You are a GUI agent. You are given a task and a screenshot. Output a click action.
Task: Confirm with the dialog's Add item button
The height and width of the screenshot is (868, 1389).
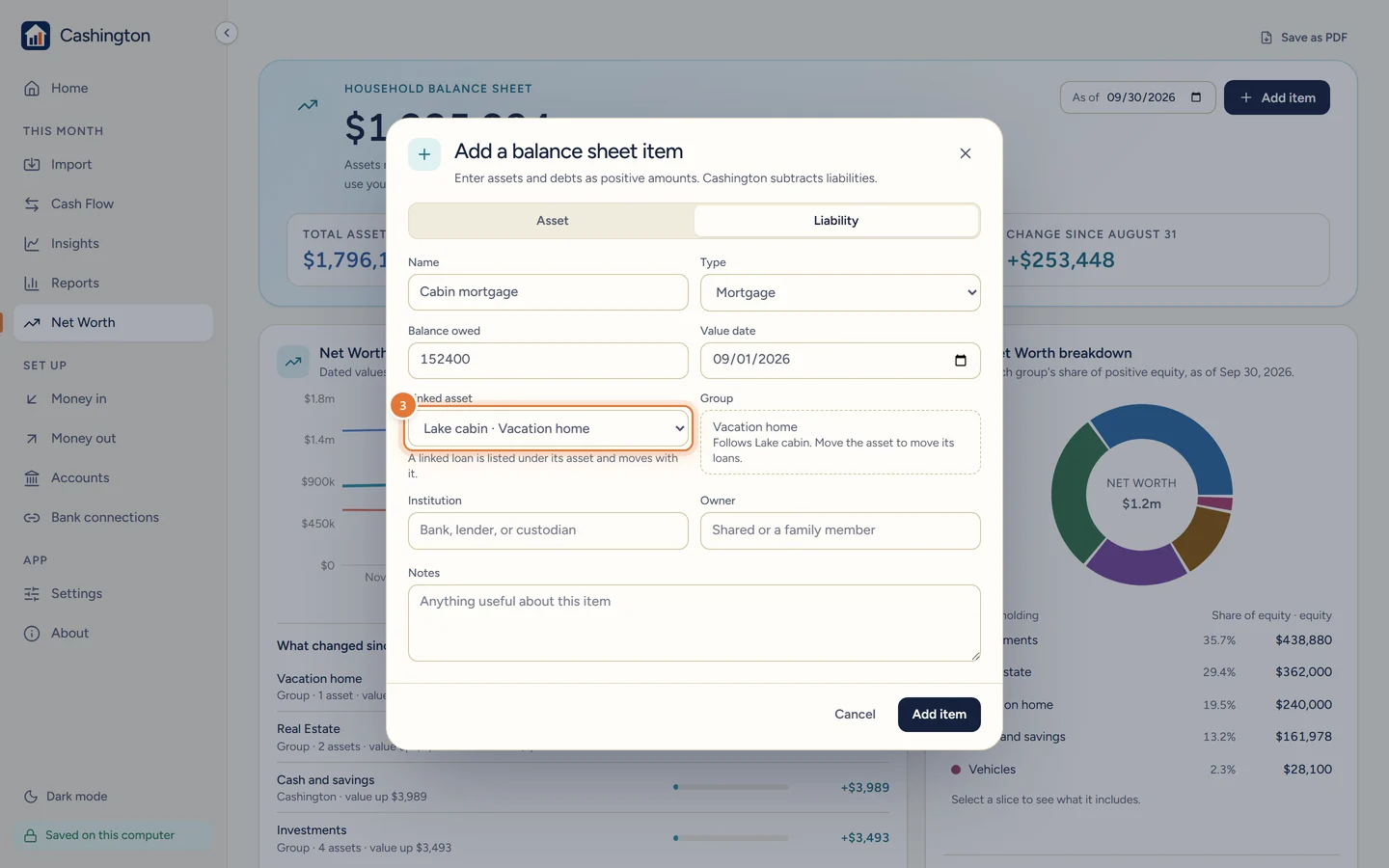[x=940, y=715]
